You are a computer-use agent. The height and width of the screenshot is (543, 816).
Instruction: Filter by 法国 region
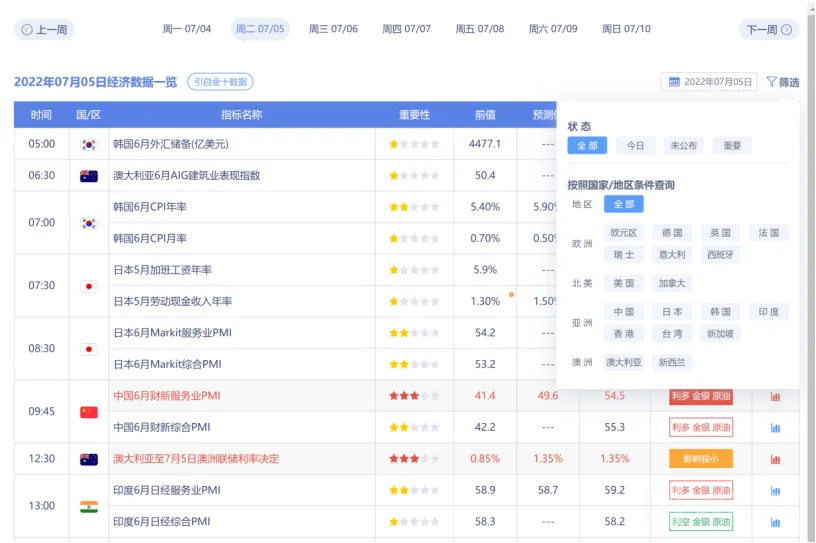coord(769,233)
